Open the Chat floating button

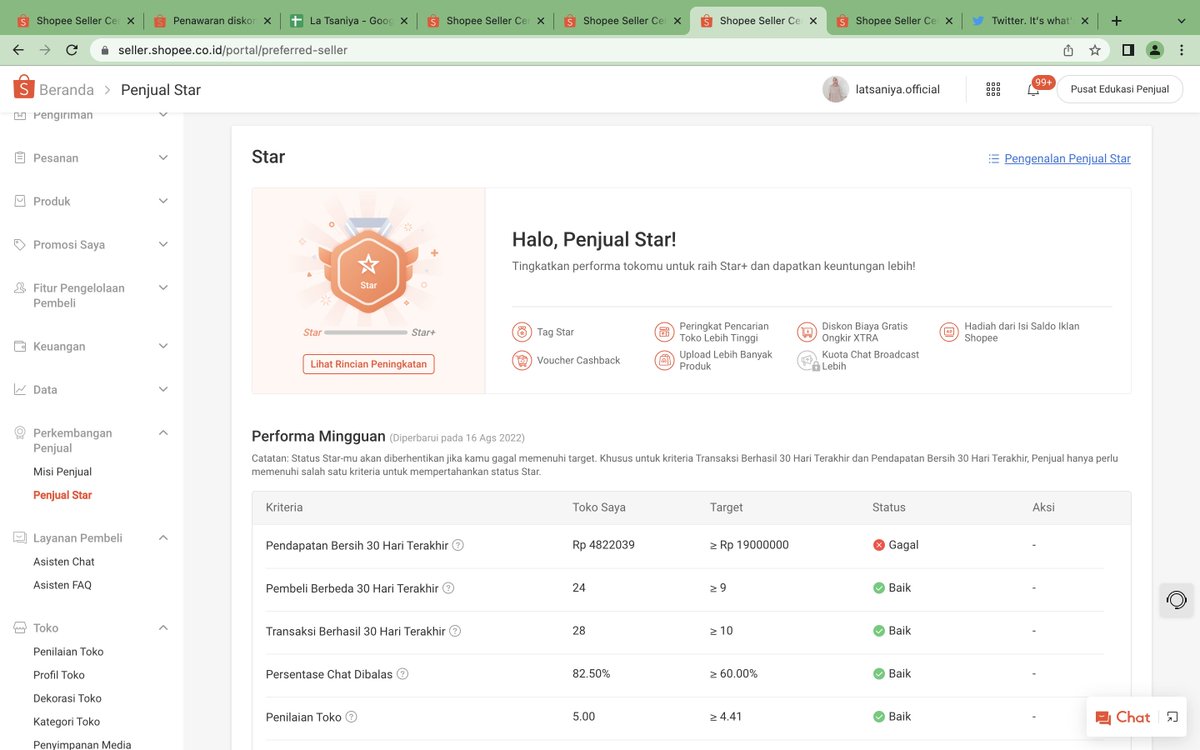[1123, 717]
